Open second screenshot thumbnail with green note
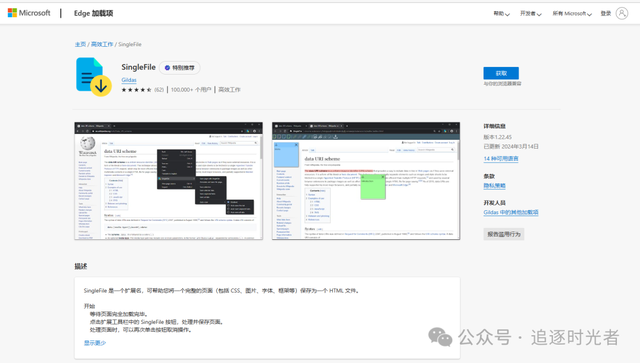The height and width of the screenshot is (363, 640). click(366, 181)
